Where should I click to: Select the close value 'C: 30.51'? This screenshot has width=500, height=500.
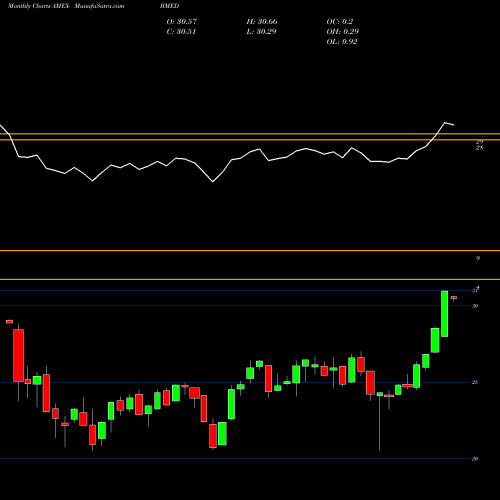[181, 32]
